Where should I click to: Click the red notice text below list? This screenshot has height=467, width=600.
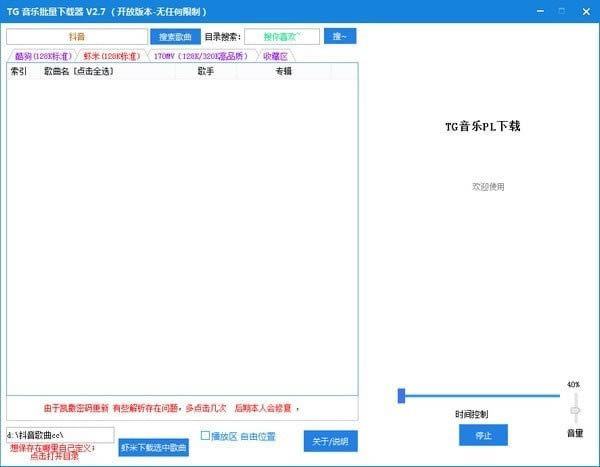(x=171, y=408)
